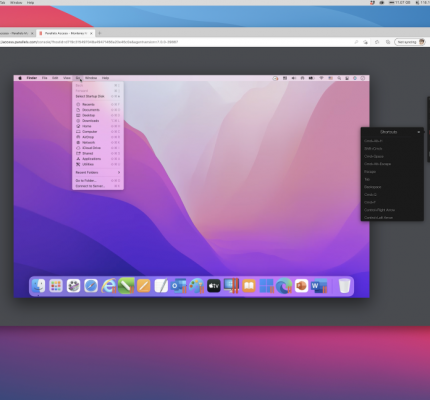Open Spotlight search in remote menu bar
The width and height of the screenshot is (430, 400).
339,78
